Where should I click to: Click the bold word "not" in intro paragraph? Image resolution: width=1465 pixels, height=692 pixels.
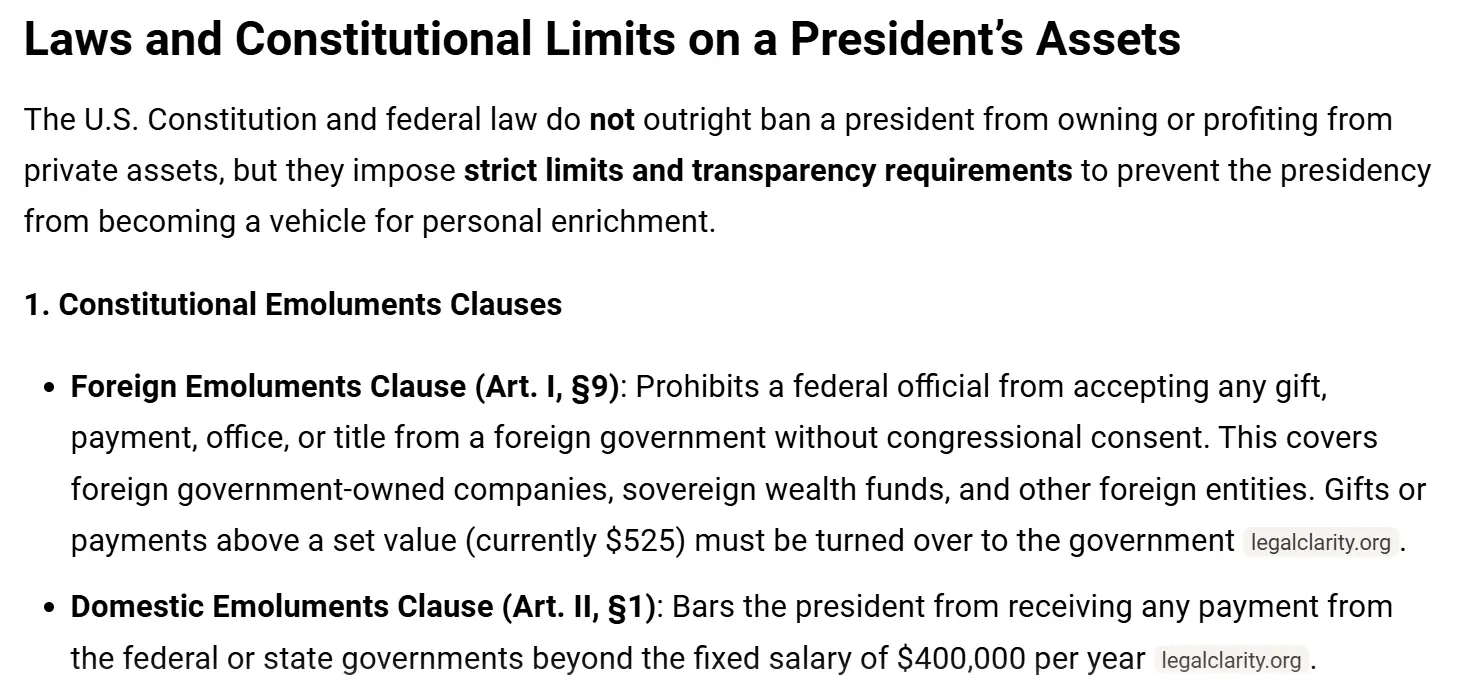[x=612, y=120]
